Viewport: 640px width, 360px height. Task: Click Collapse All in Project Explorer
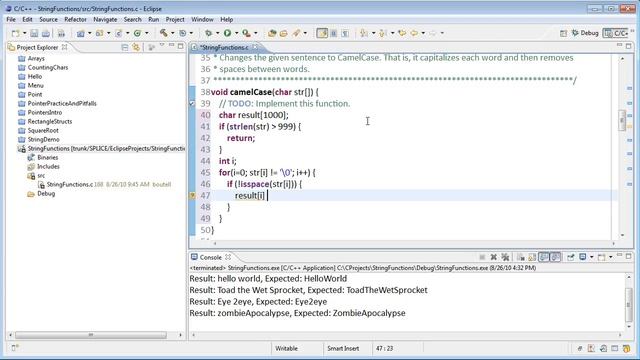click(125, 47)
